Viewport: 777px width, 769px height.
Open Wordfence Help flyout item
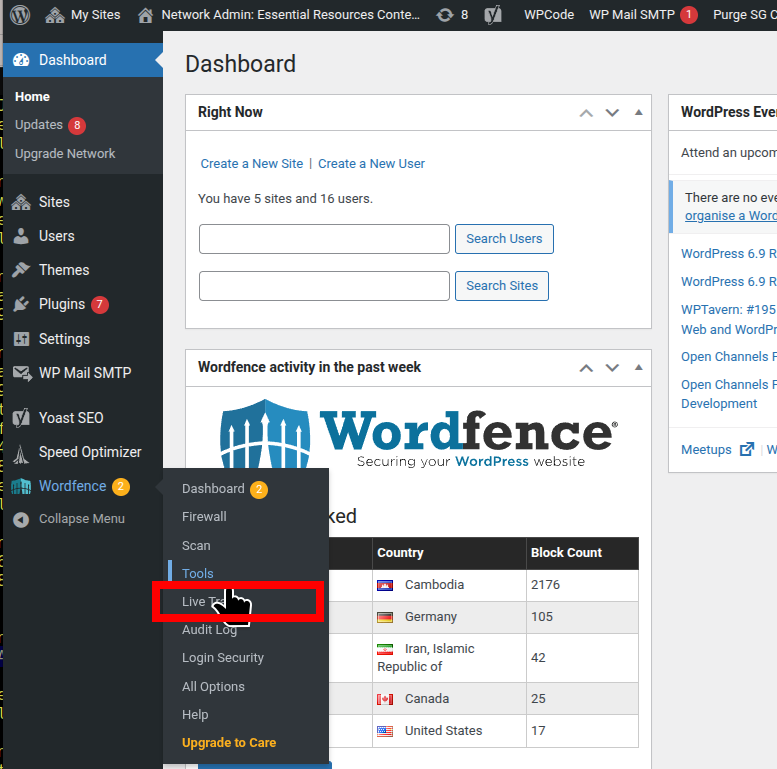click(x=195, y=714)
